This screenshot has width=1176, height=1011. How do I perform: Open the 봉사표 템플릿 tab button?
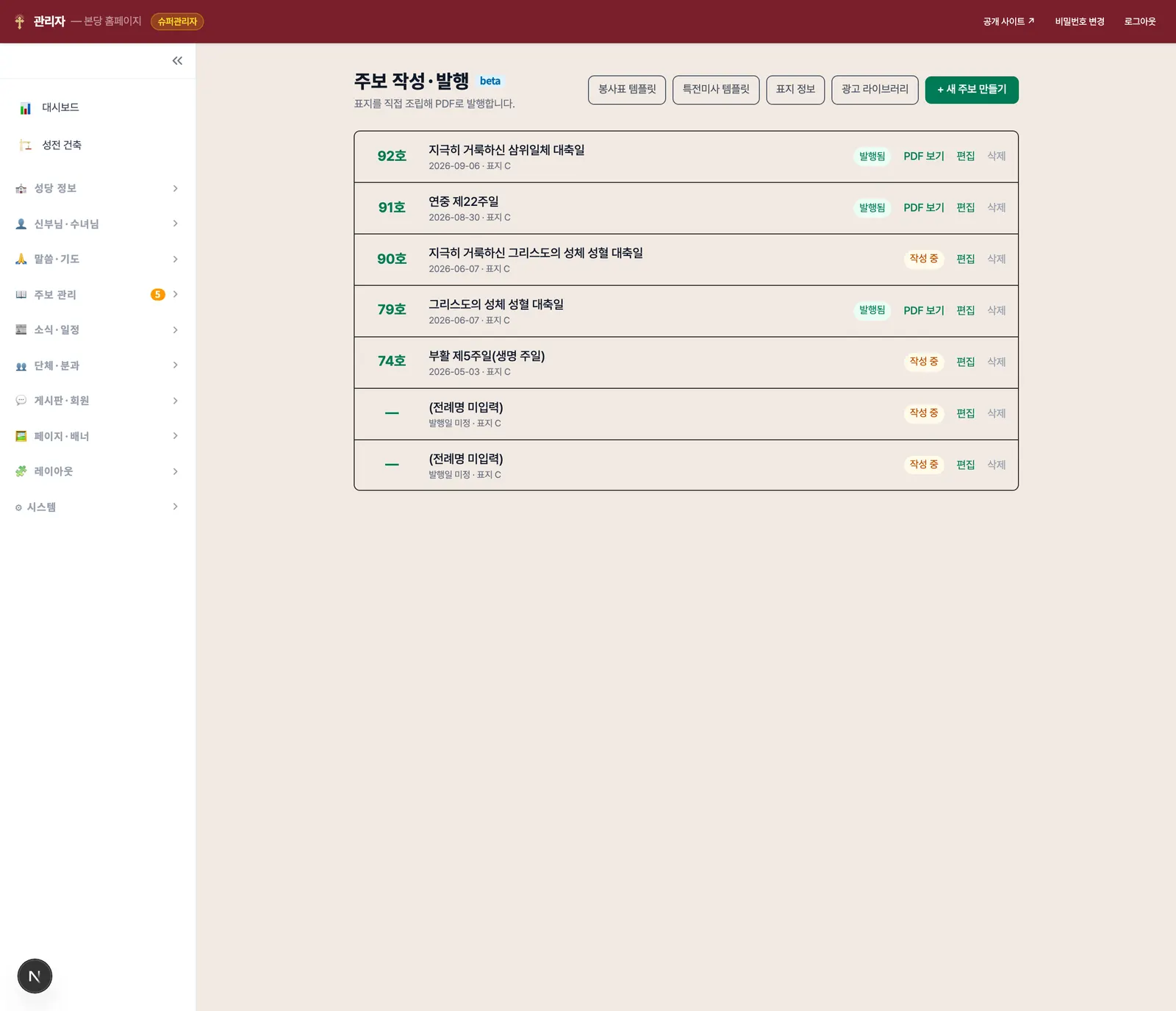627,90
